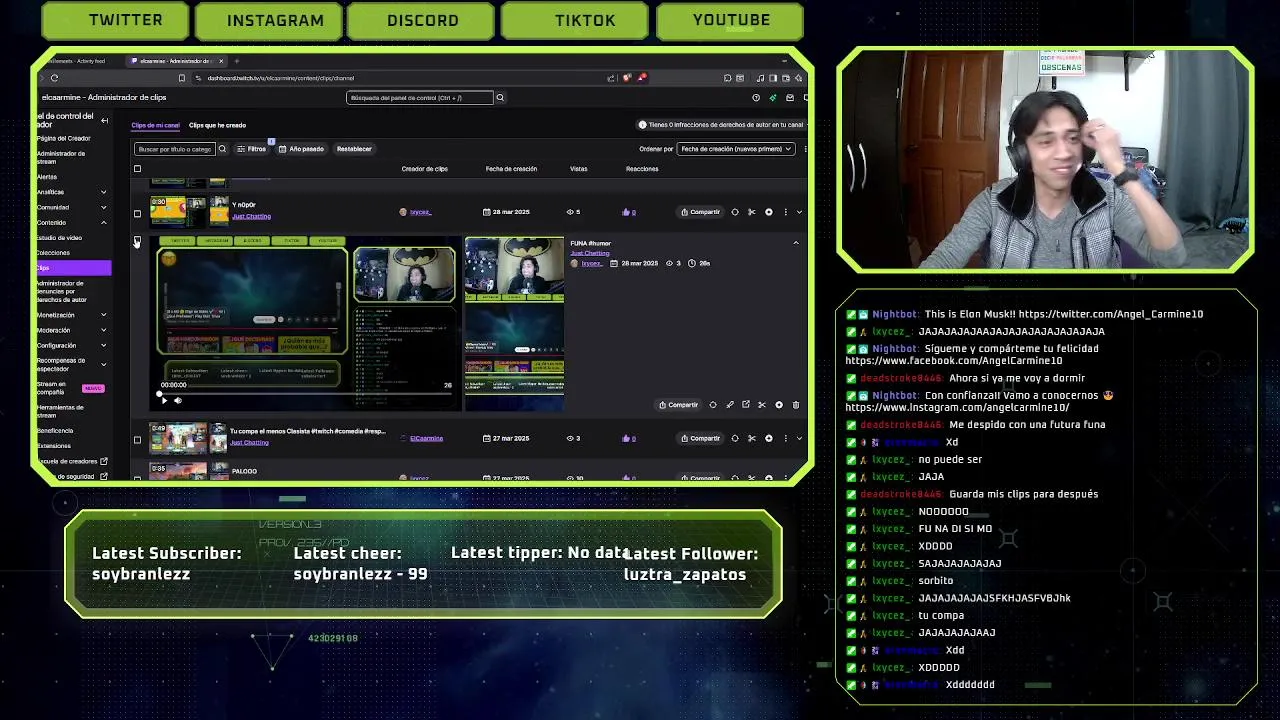1280x720 pixels.
Task: Mute the FUNA #humor clip preview volume
Action: (x=178, y=400)
